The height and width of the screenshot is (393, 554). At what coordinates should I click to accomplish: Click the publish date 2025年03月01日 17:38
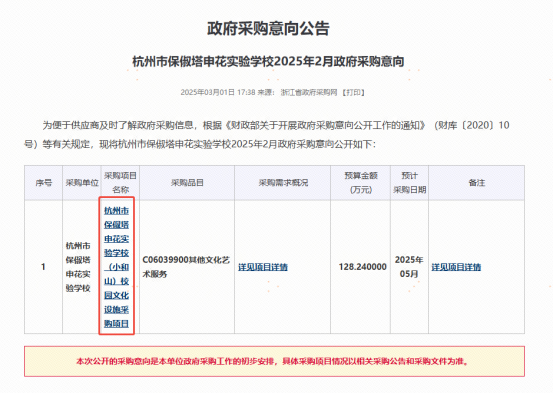(218, 93)
